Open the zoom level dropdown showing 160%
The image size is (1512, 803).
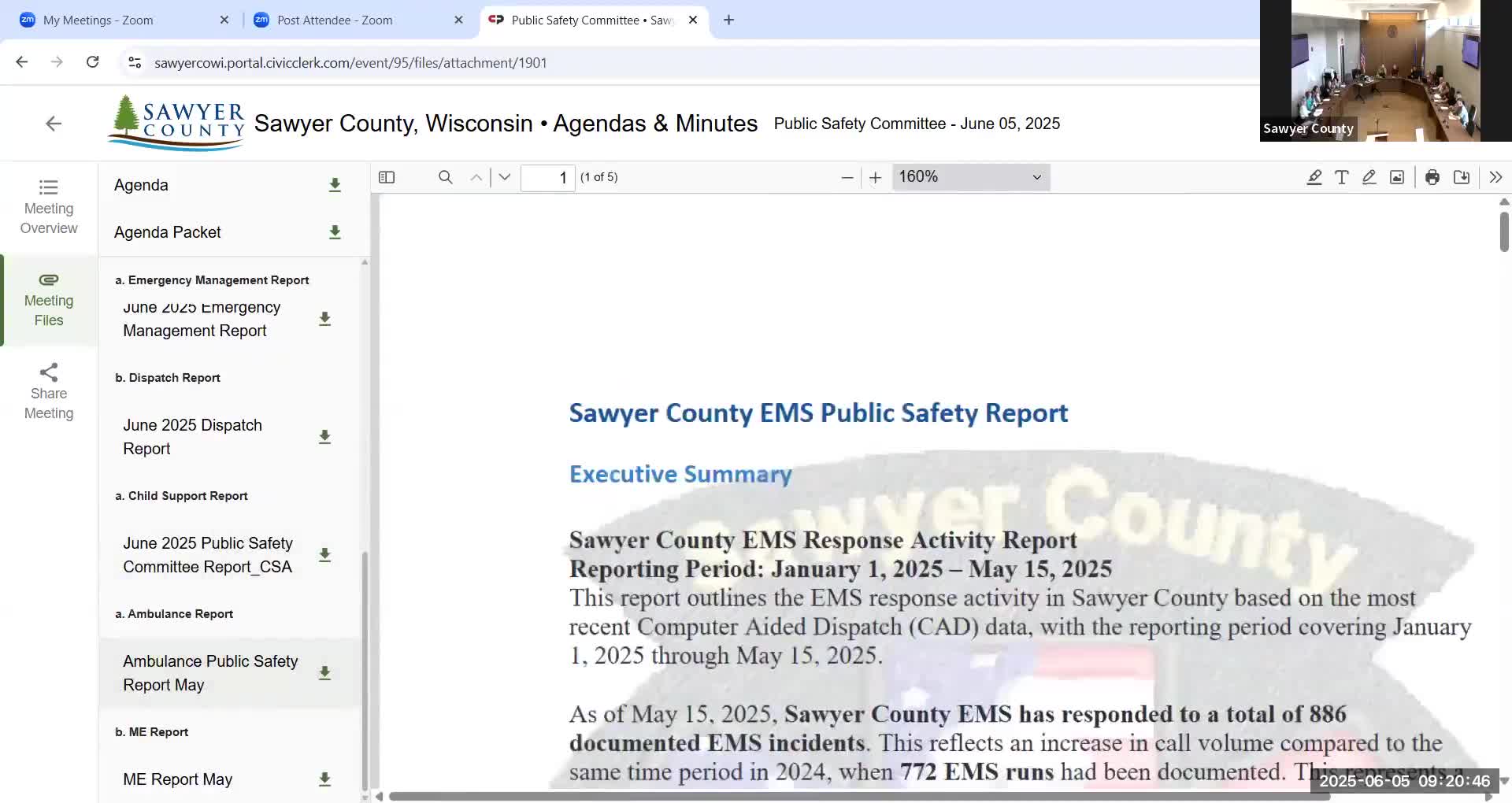pos(969,176)
